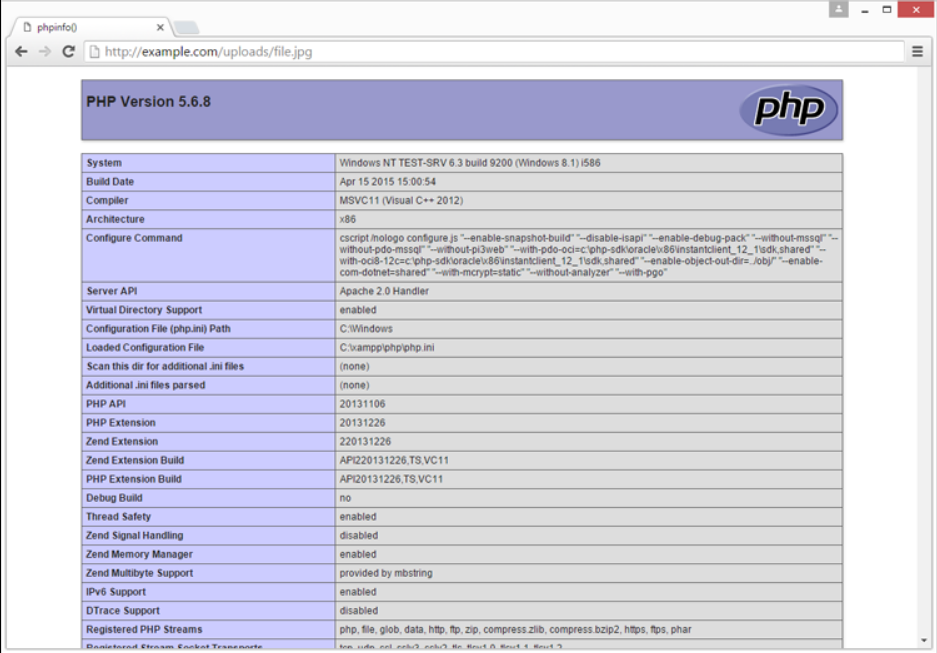Open a new tab
The image size is (937, 653).
pos(187,27)
